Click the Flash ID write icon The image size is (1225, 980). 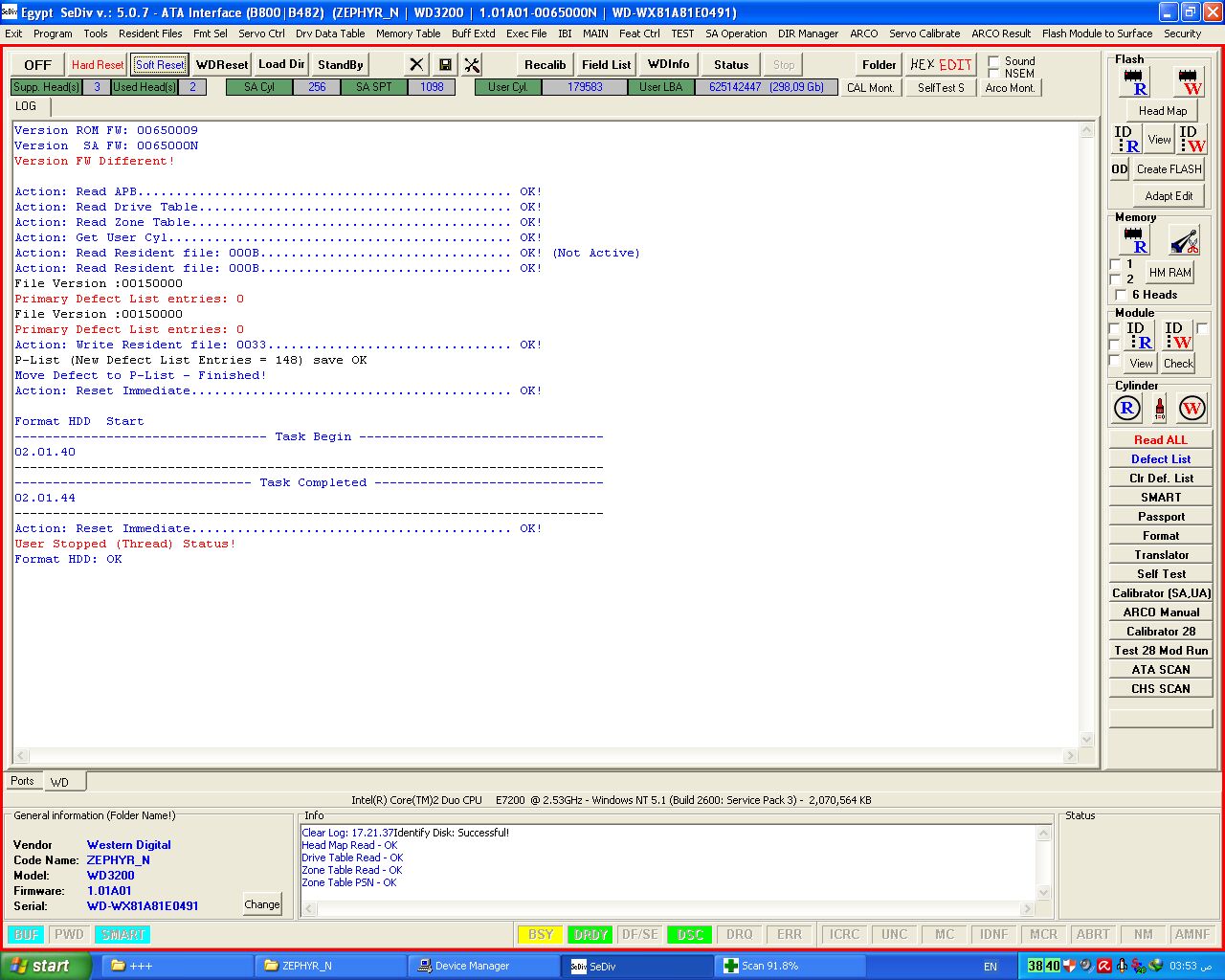1192,140
